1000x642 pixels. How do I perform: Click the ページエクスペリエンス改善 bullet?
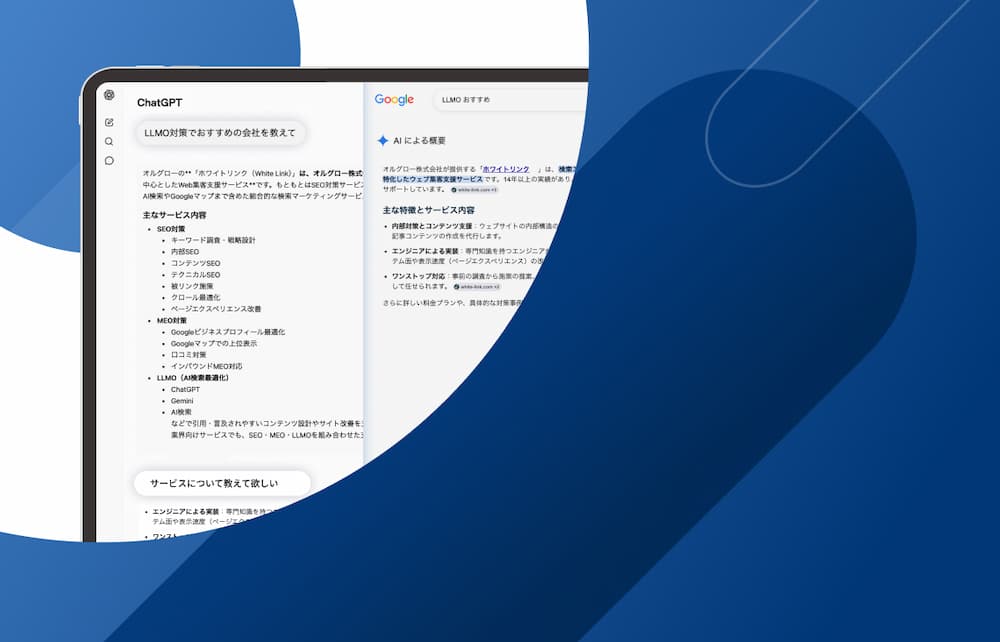[216, 309]
